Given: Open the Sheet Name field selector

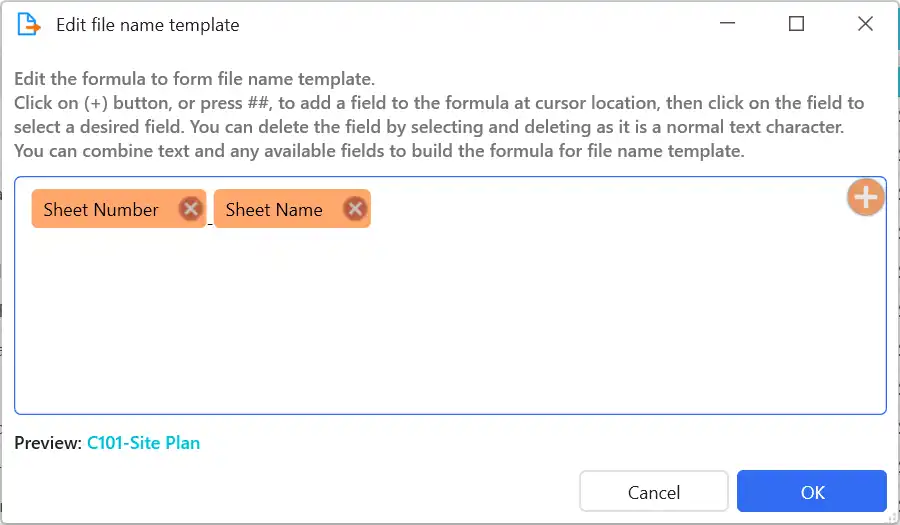Looking at the screenshot, I should pos(274,209).
